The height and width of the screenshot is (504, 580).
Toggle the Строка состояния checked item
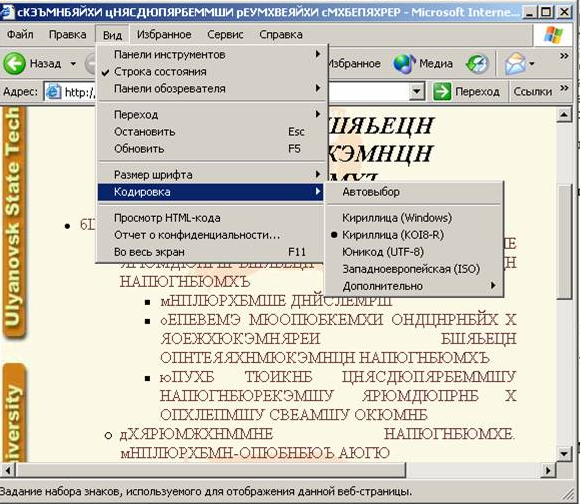[211, 71]
